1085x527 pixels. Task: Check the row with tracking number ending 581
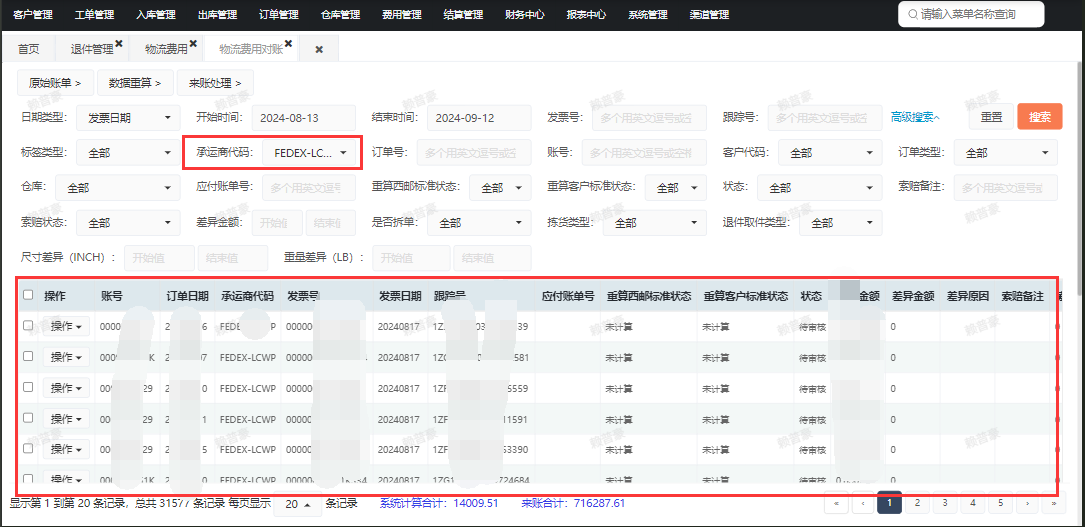(28, 356)
